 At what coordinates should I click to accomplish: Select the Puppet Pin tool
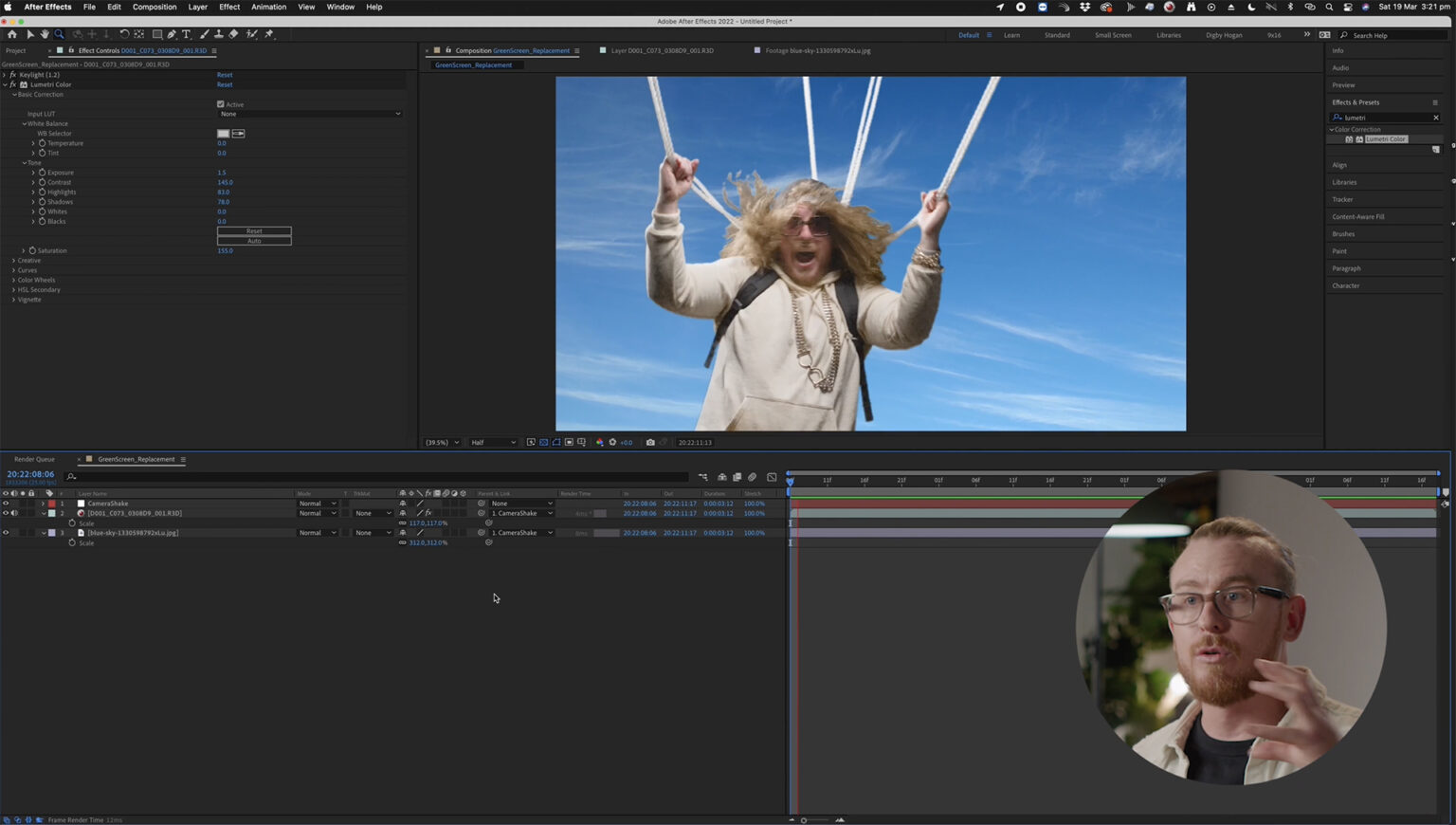270,34
